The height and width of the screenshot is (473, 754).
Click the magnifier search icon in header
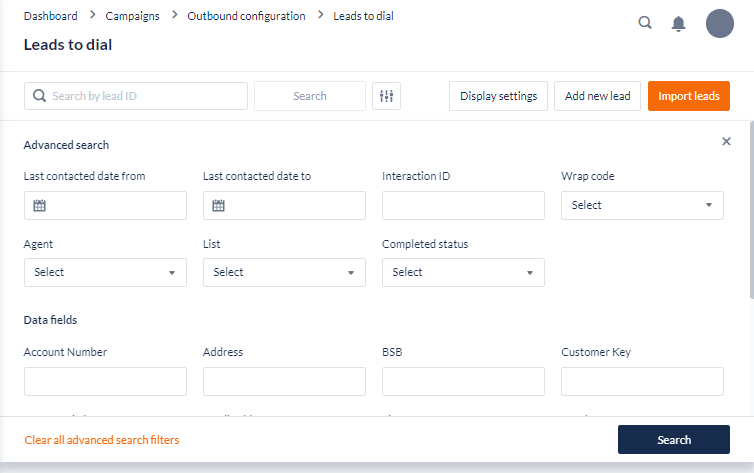click(645, 23)
